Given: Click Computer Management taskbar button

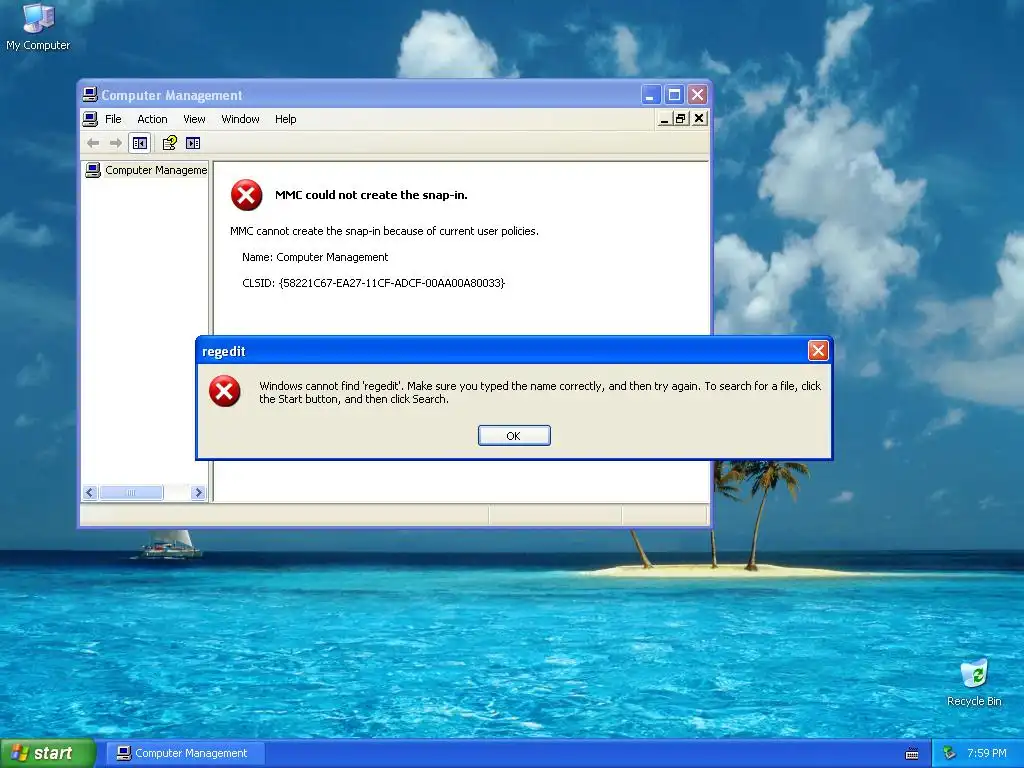Looking at the screenshot, I should (x=185, y=753).
